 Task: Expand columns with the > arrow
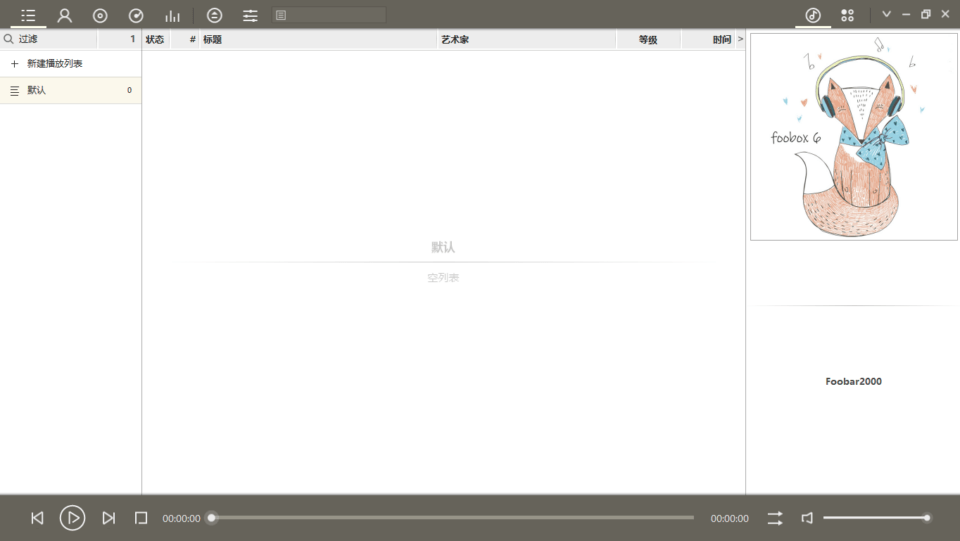(x=740, y=39)
